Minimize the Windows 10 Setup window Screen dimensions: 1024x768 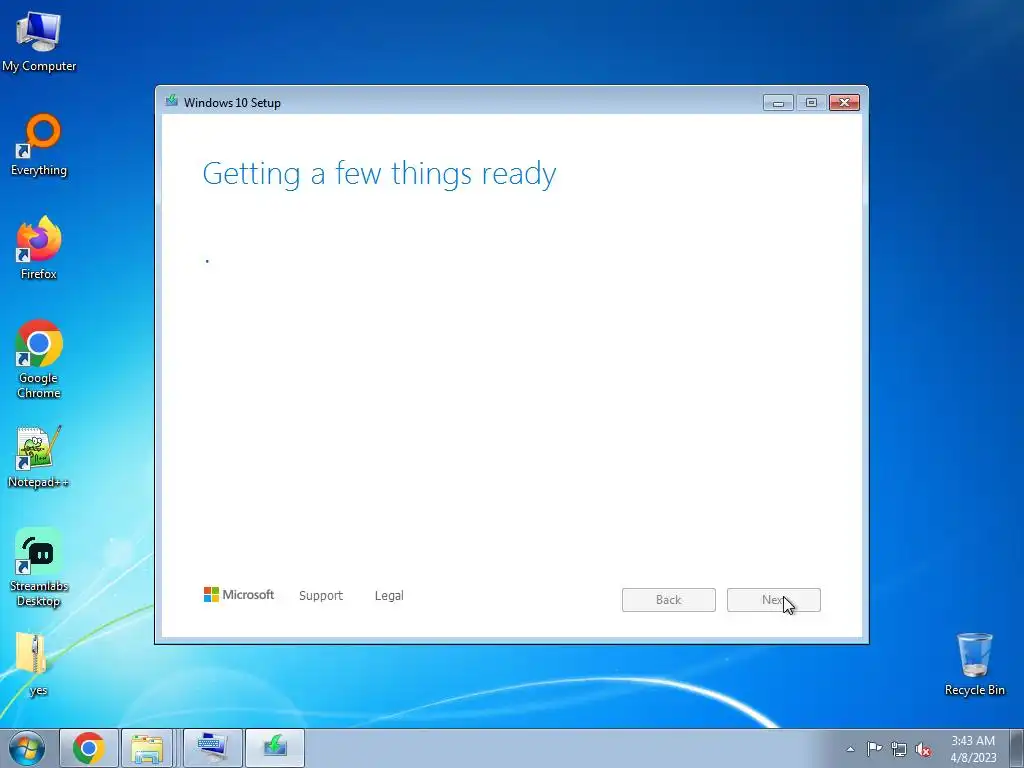pyautogui.click(x=778, y=103)
